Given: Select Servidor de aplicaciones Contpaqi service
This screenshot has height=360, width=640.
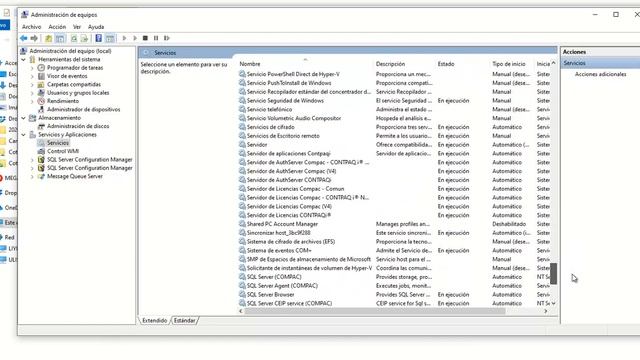Looking at the screenshot, I should tap(289, 154).
